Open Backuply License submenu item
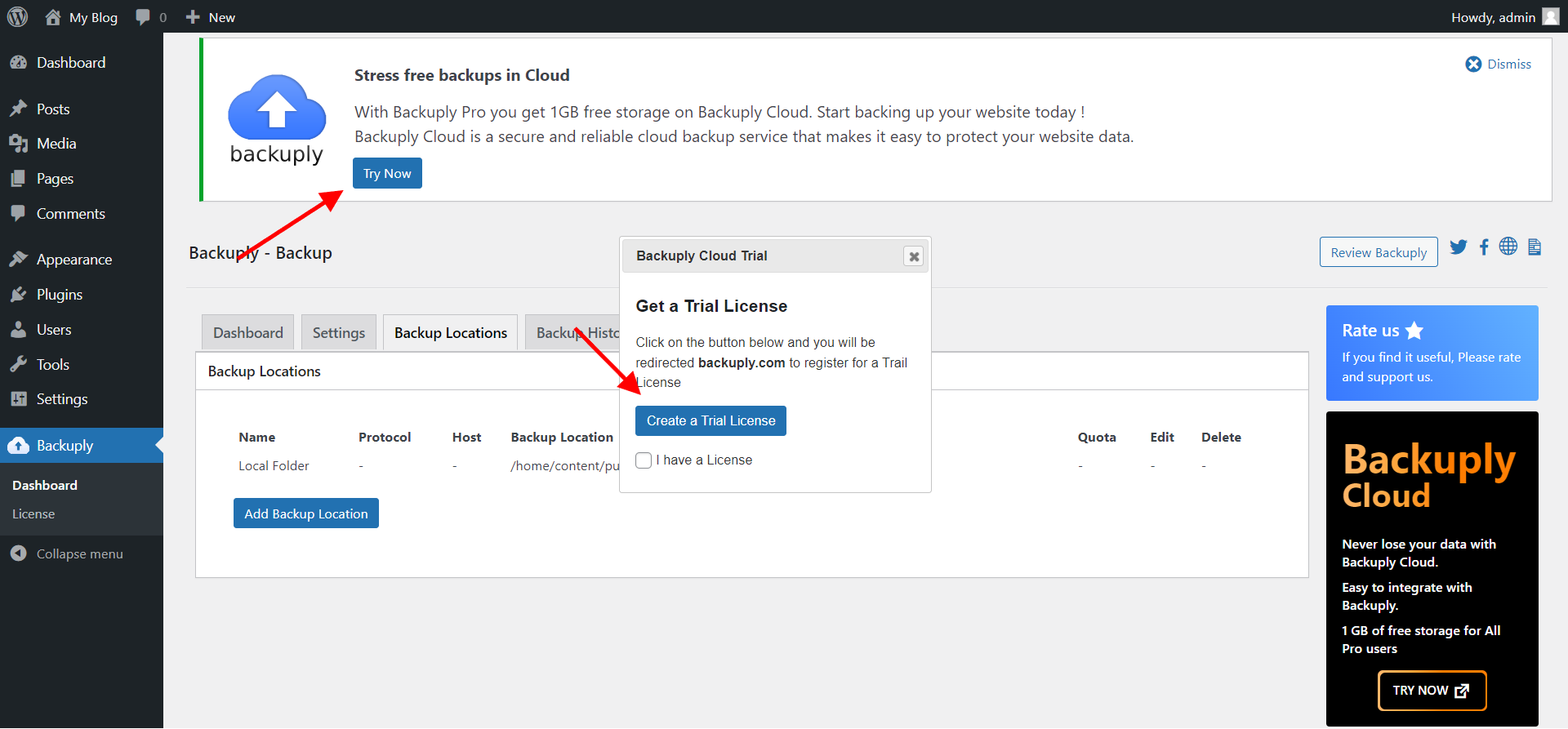Viewport: 1568px width, 729px height. coord(33,514)
